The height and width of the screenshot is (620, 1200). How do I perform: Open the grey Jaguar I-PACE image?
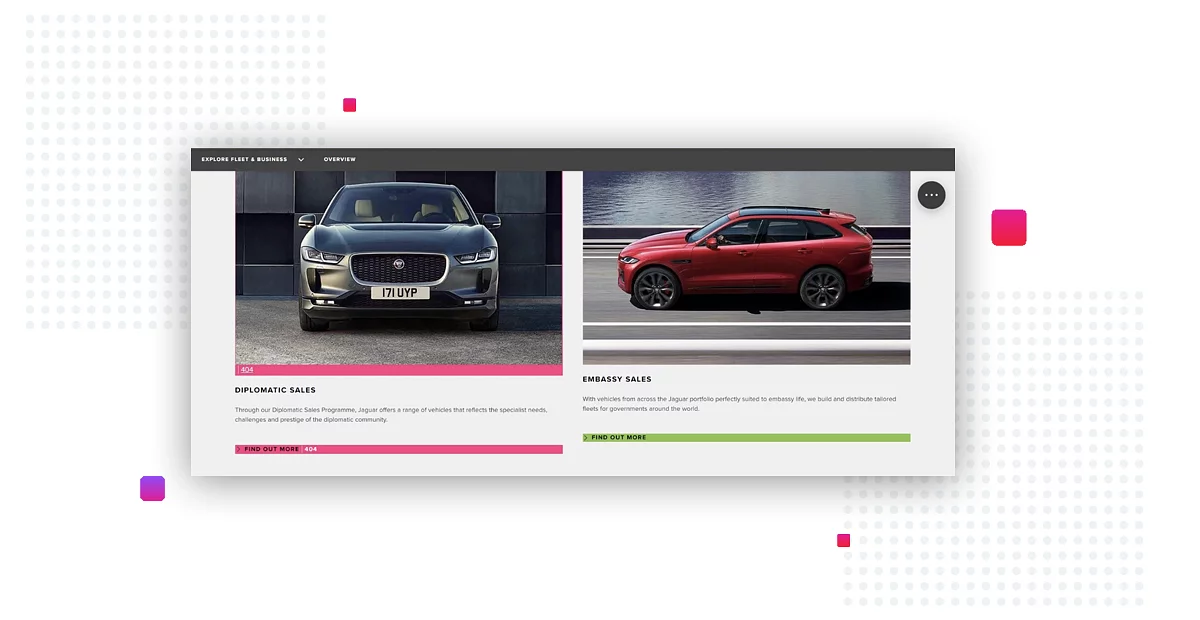tap(399, 267)
